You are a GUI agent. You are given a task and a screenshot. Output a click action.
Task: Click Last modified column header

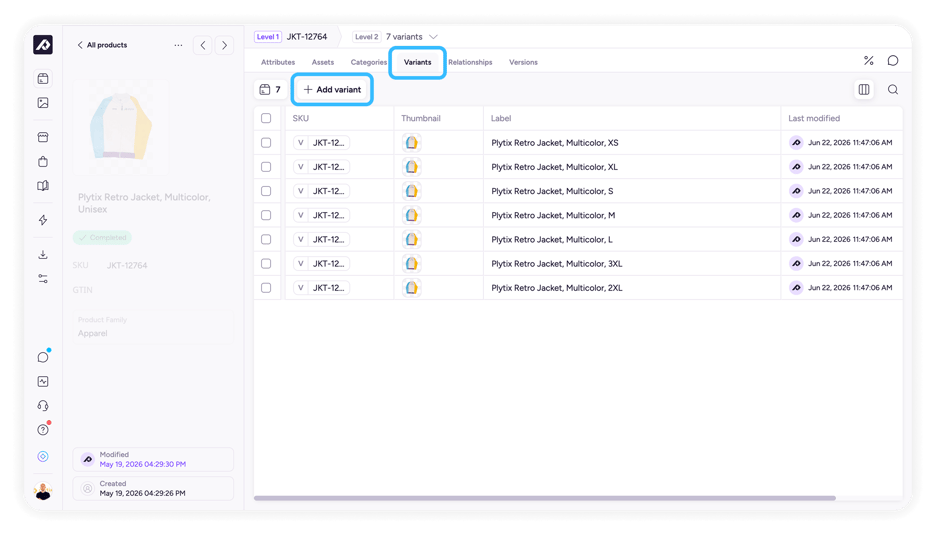click(x=814, y=118)
